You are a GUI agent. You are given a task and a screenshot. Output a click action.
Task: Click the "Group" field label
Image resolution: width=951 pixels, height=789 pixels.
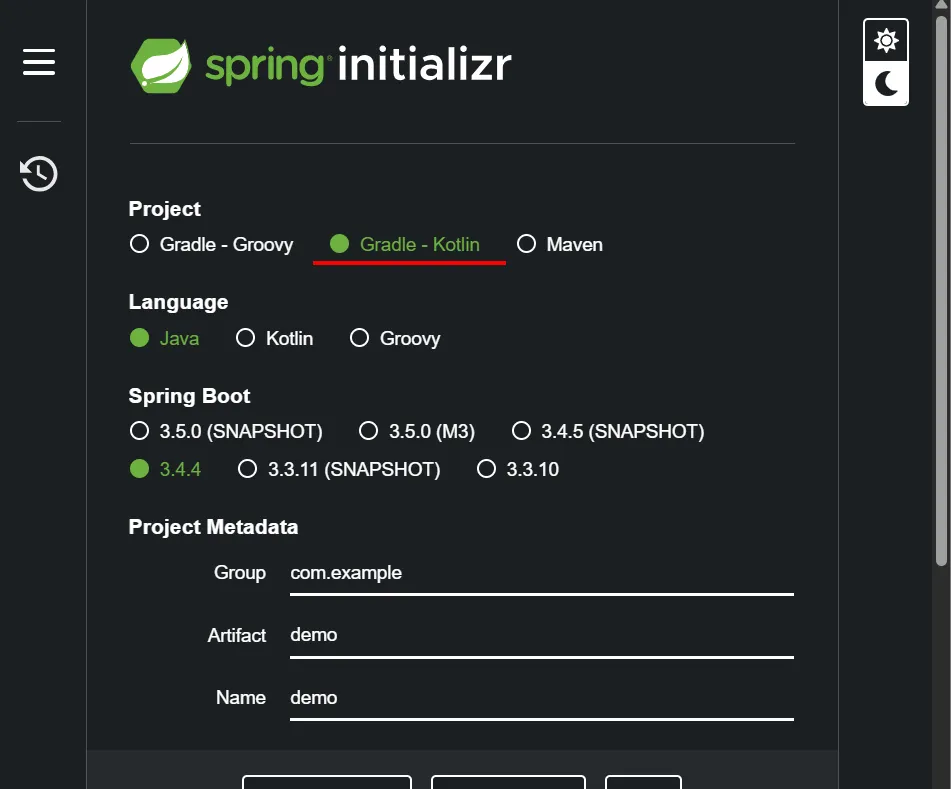click(240, 572)
